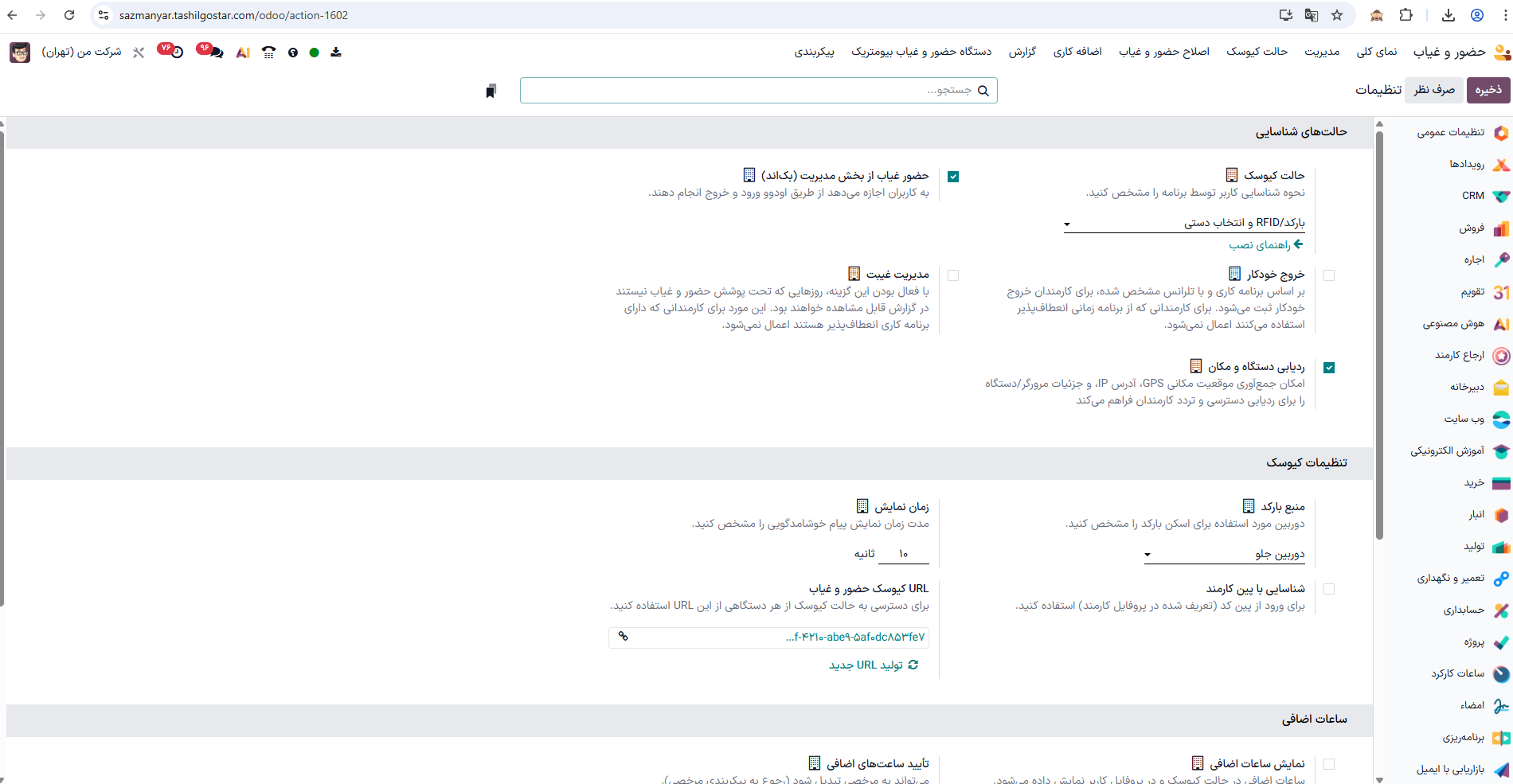Open developer tools wrench icon

pos(139,53)
